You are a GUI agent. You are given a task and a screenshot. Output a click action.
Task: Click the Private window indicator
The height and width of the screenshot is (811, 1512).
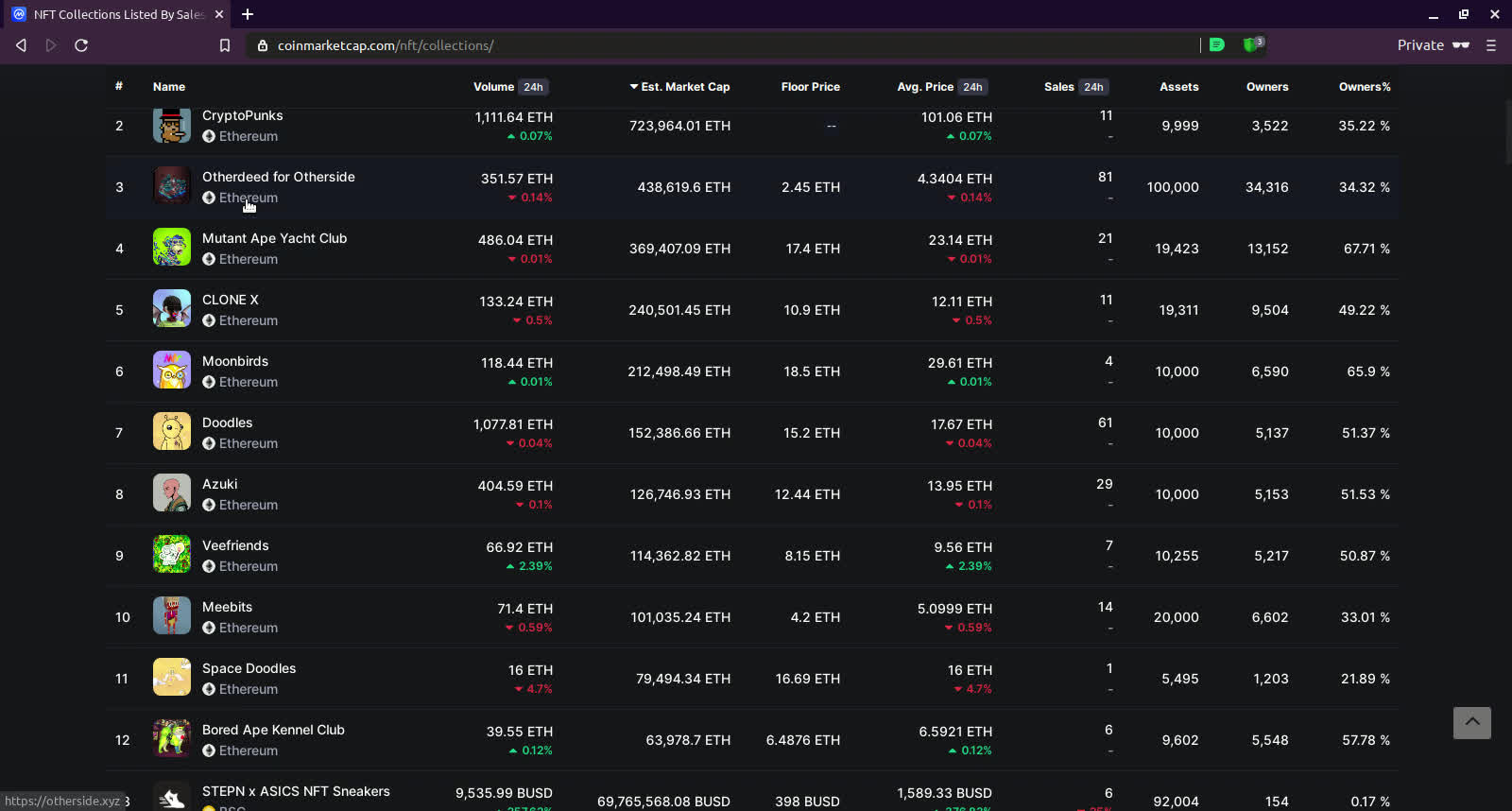1433,45
